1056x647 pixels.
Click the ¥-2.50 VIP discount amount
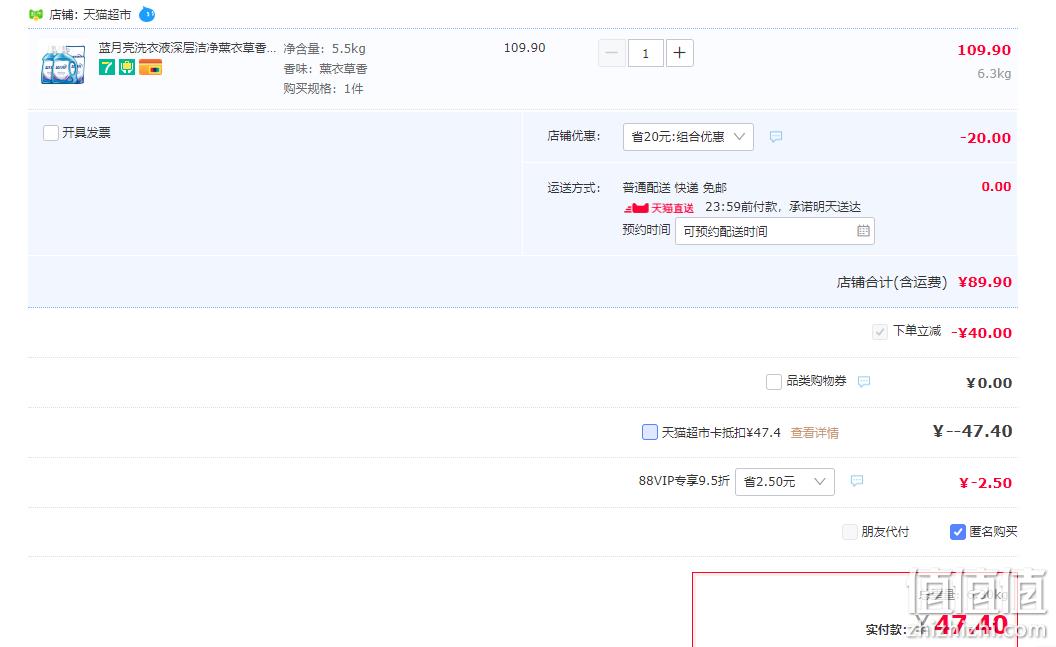(985, 483)
